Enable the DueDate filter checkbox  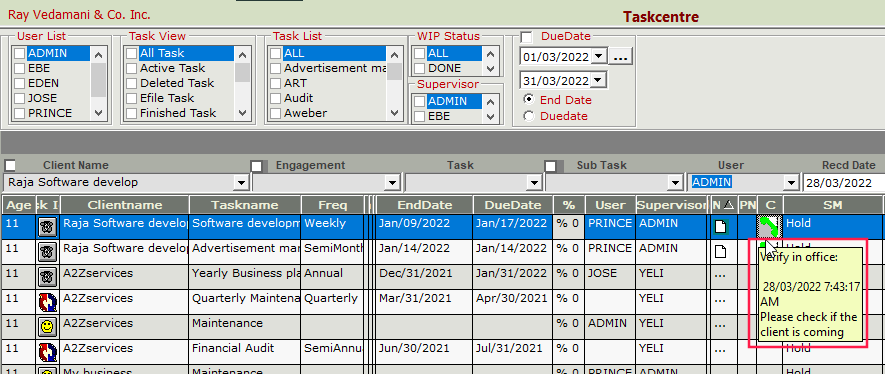(x=527, y=37)
